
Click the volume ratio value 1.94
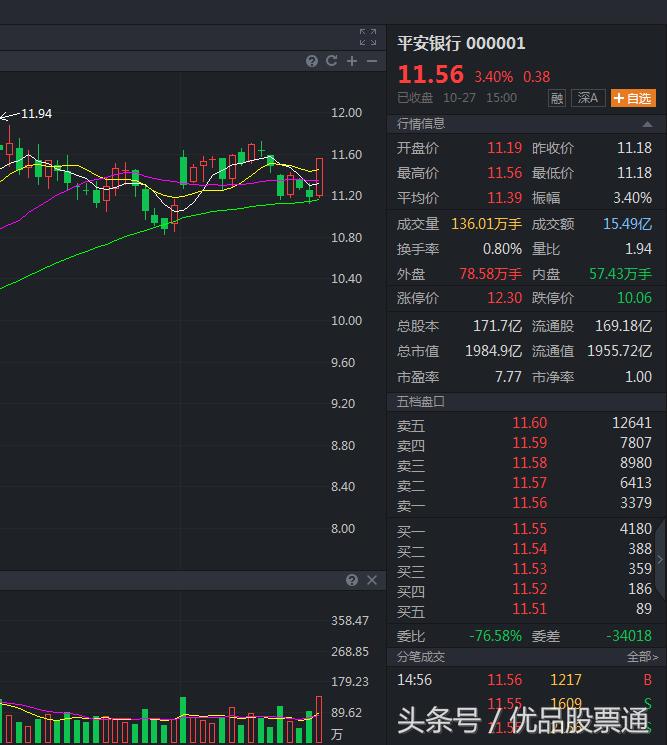pyautogui.click(x=638, y=249)
